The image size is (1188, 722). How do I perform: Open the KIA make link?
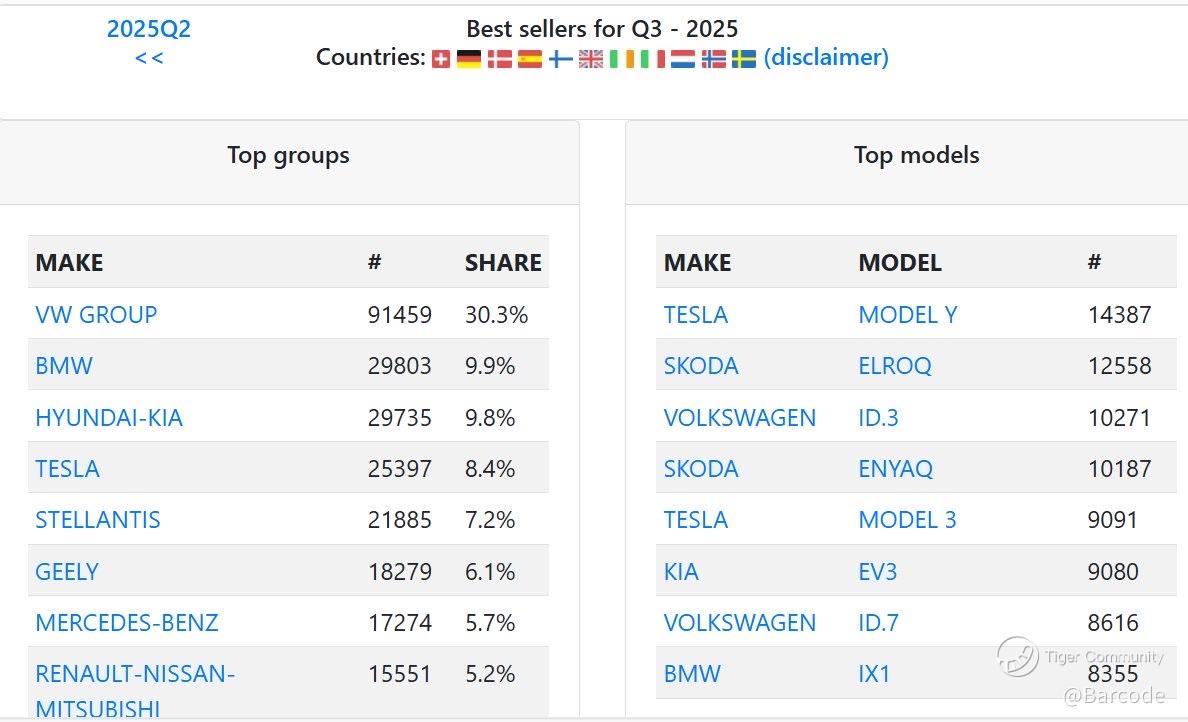681,572
